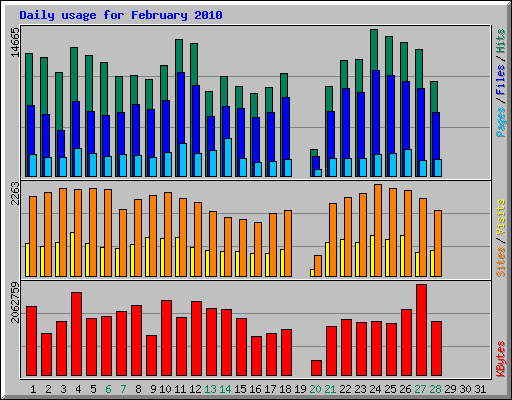Click the Files legend label
The width and height of the screenshot is (512, 400).
(501, 80)
